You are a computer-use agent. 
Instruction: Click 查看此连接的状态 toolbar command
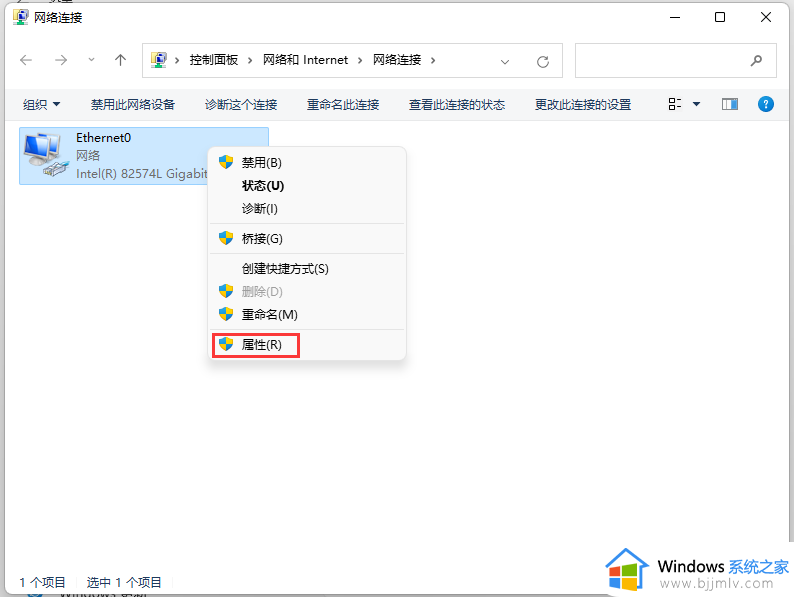pos(457,105)
